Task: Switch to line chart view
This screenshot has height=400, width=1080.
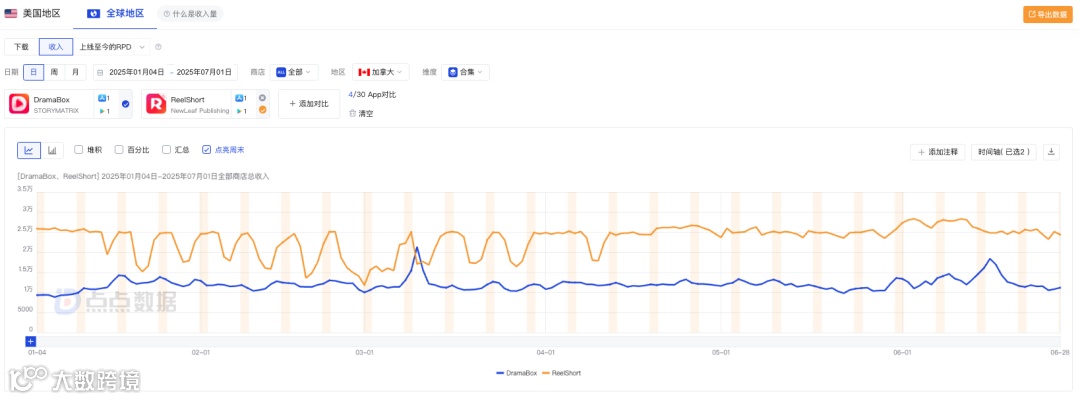Action: click(29, 150)
